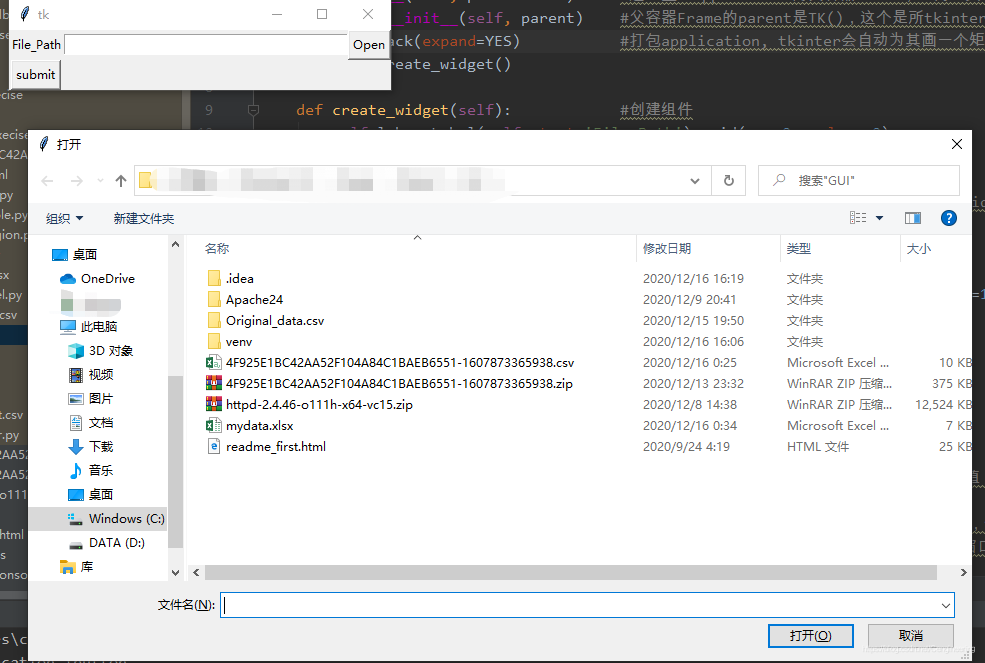Close the 打开 dialog
Viewport: 985px width, 663px height.
click(957, 144)
